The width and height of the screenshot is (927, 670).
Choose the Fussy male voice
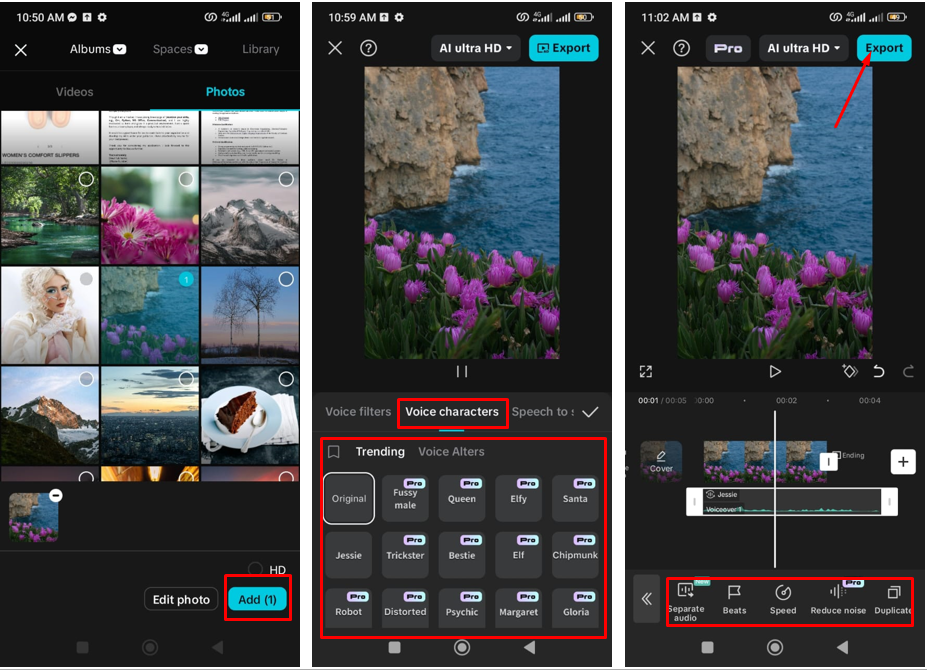(405, 499)
